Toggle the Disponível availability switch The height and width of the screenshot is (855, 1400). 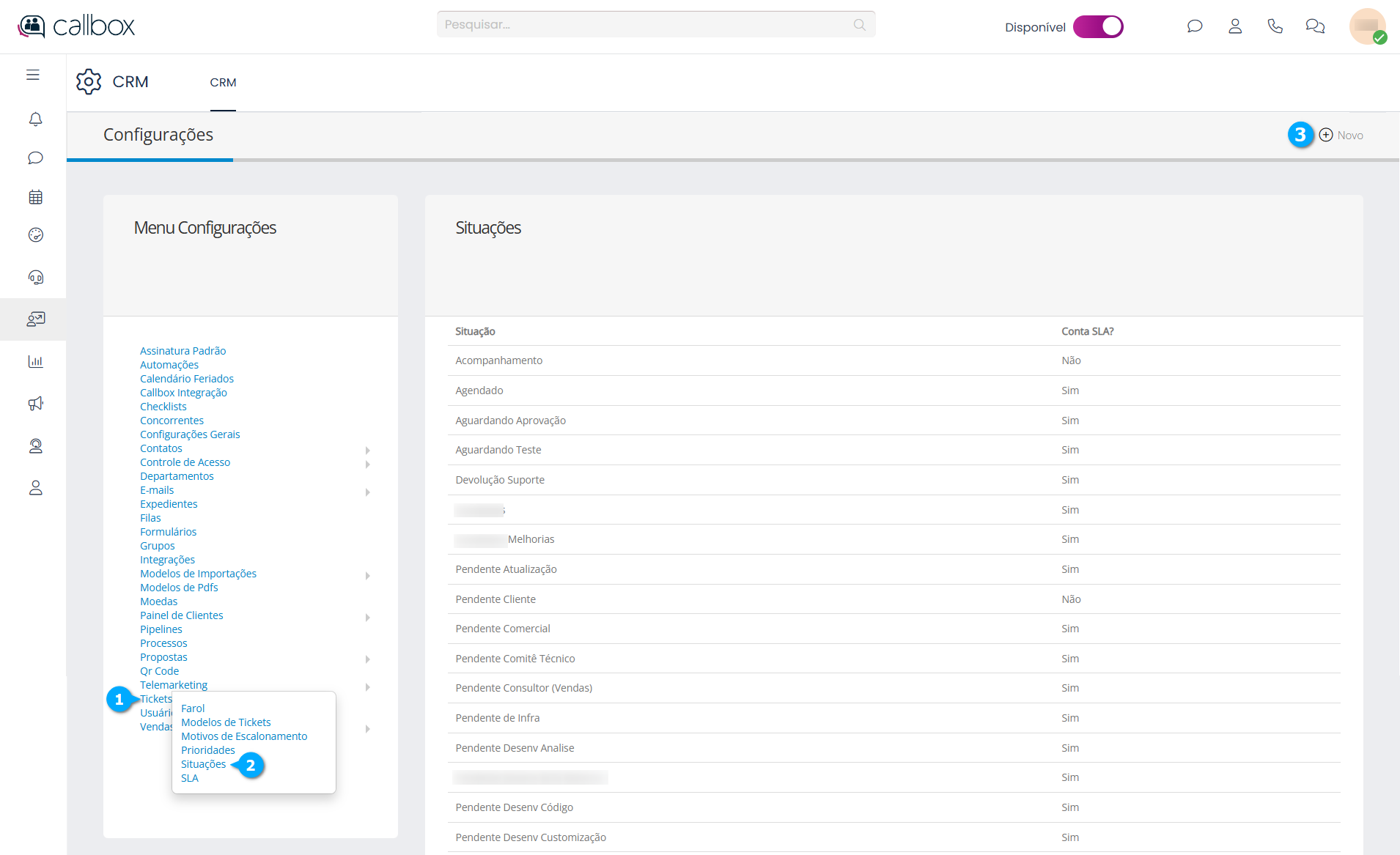click(1098, 27)
